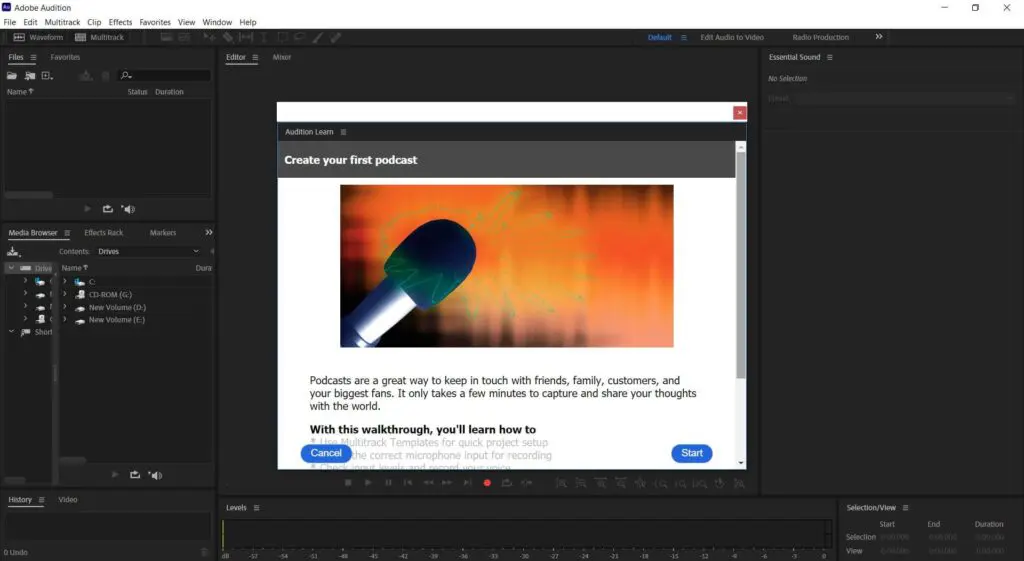1024x561 pixels.
Task: Click the C: drive icon in list
Action: 80,282
